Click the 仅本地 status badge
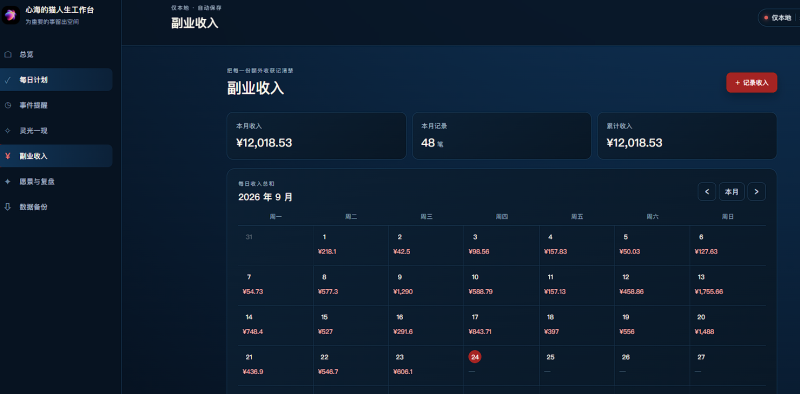Image resolution: width=800 pixels, height=394 pixels. coord(778,18)
